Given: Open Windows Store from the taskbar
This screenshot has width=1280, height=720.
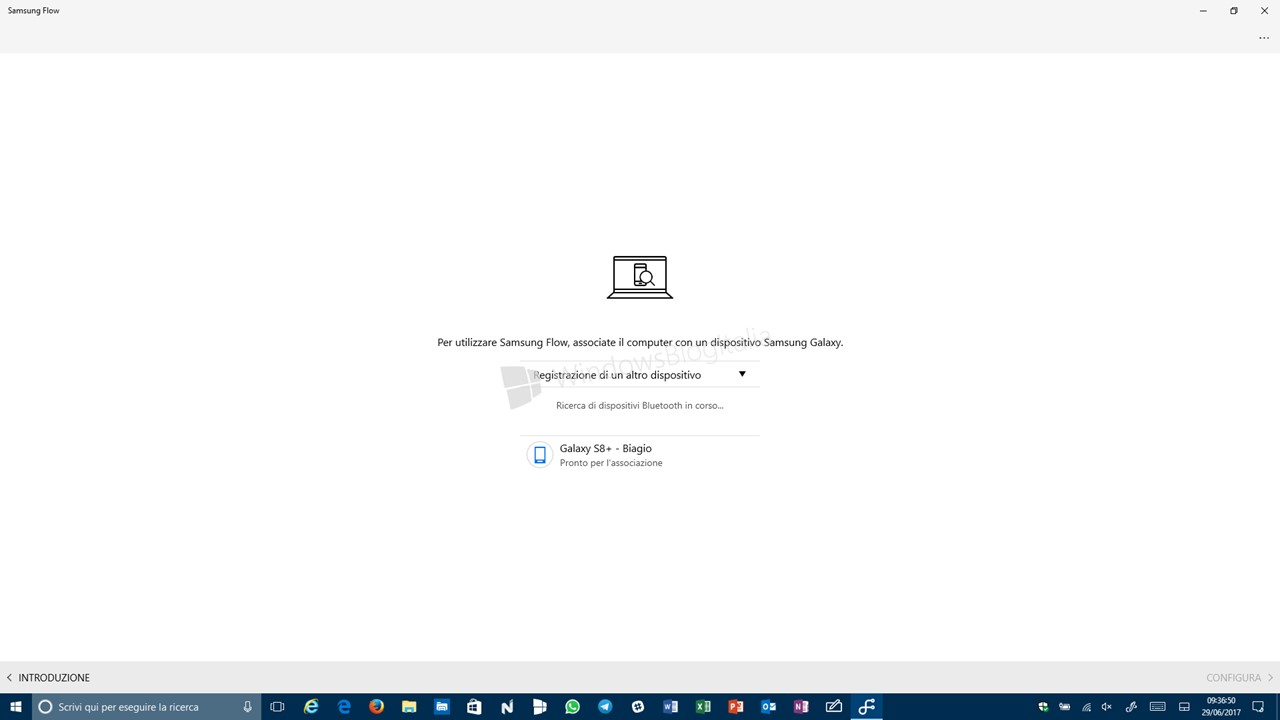Looking at the screenshot, I should pos(474,706).
